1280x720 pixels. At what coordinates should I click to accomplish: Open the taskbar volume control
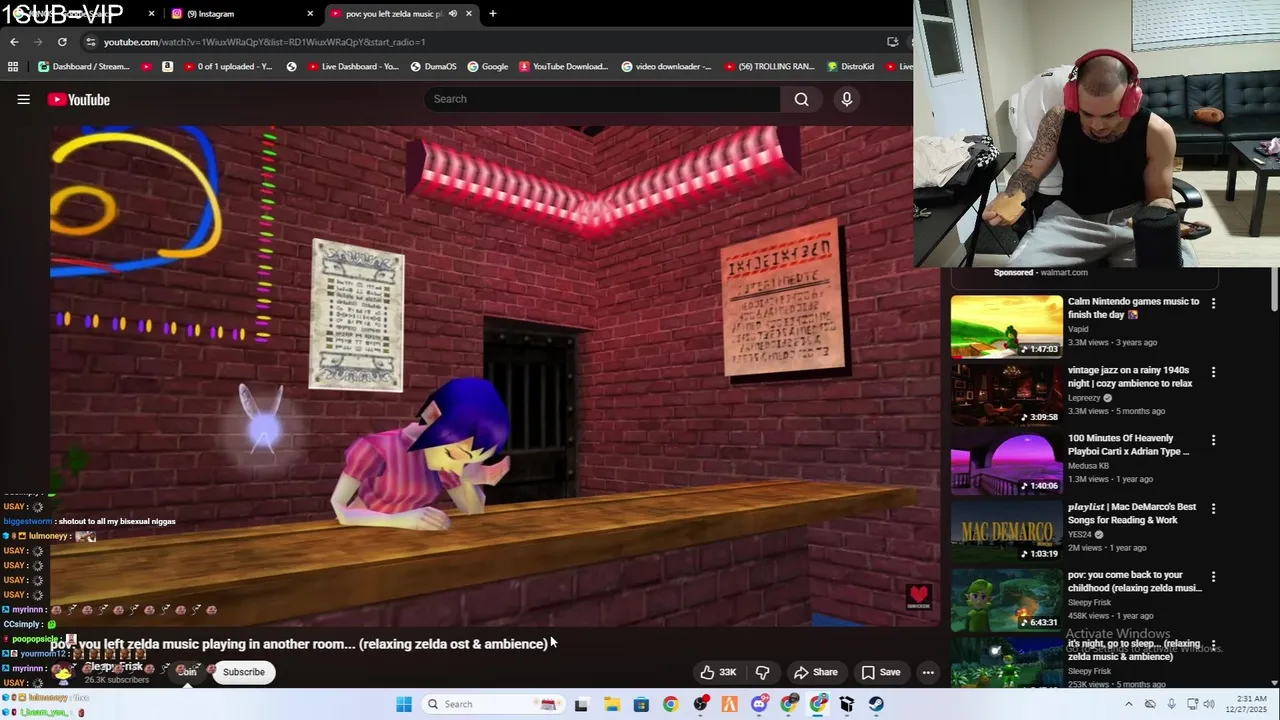(1210, 704)
